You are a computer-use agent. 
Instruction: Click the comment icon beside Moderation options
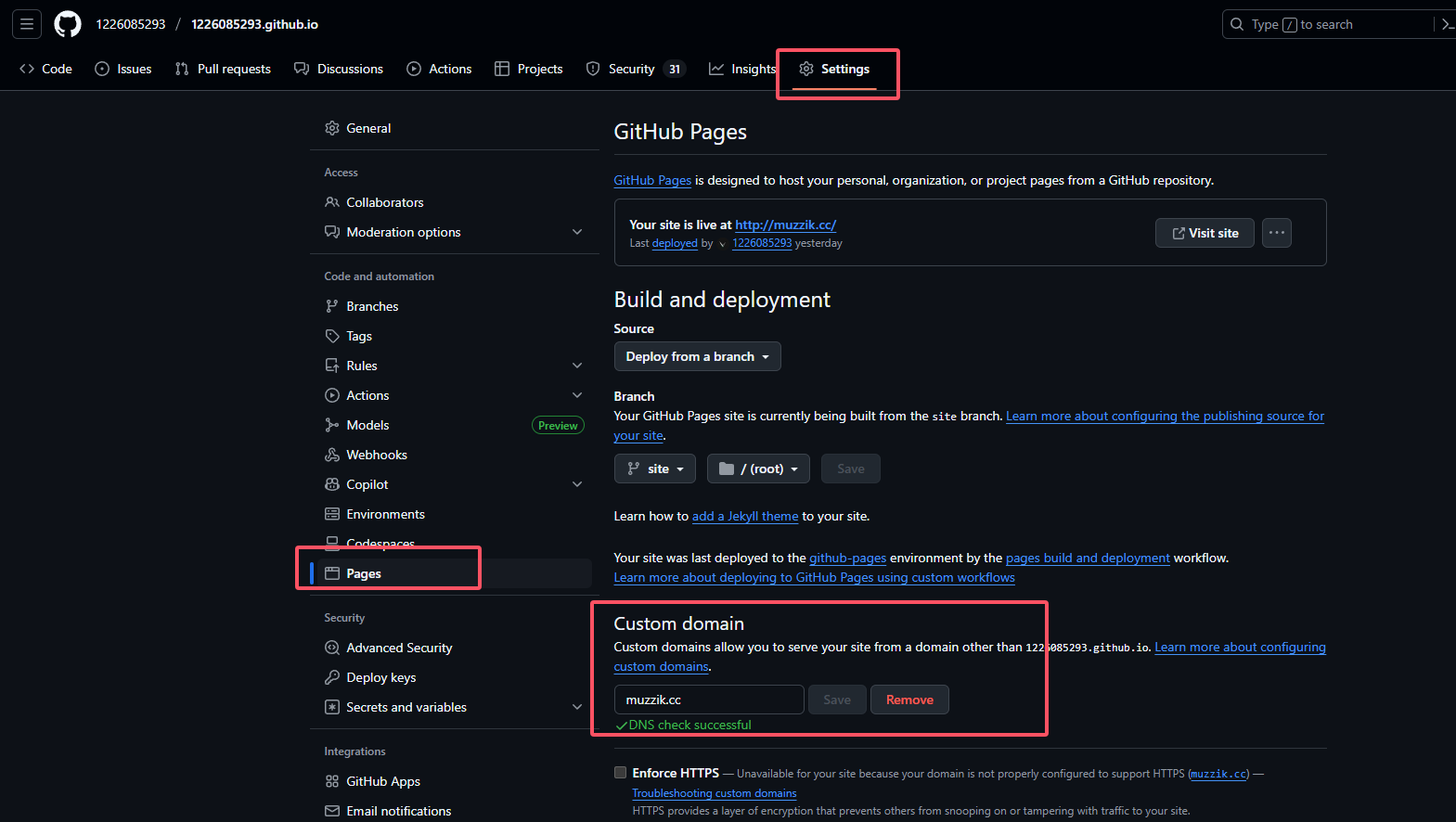(332, 232)
